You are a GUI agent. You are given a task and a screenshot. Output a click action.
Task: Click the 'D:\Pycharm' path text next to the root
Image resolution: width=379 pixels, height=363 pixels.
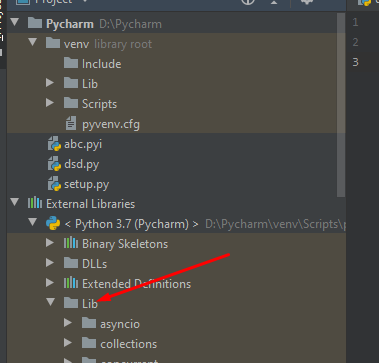click(130, 24)
